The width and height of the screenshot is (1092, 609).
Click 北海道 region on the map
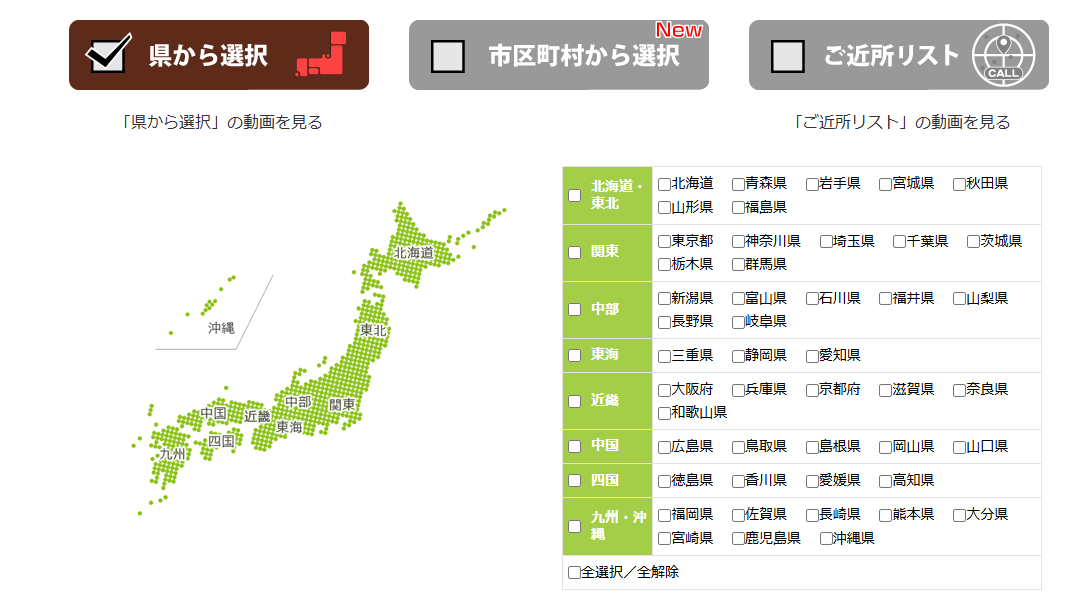click(414, 252)
